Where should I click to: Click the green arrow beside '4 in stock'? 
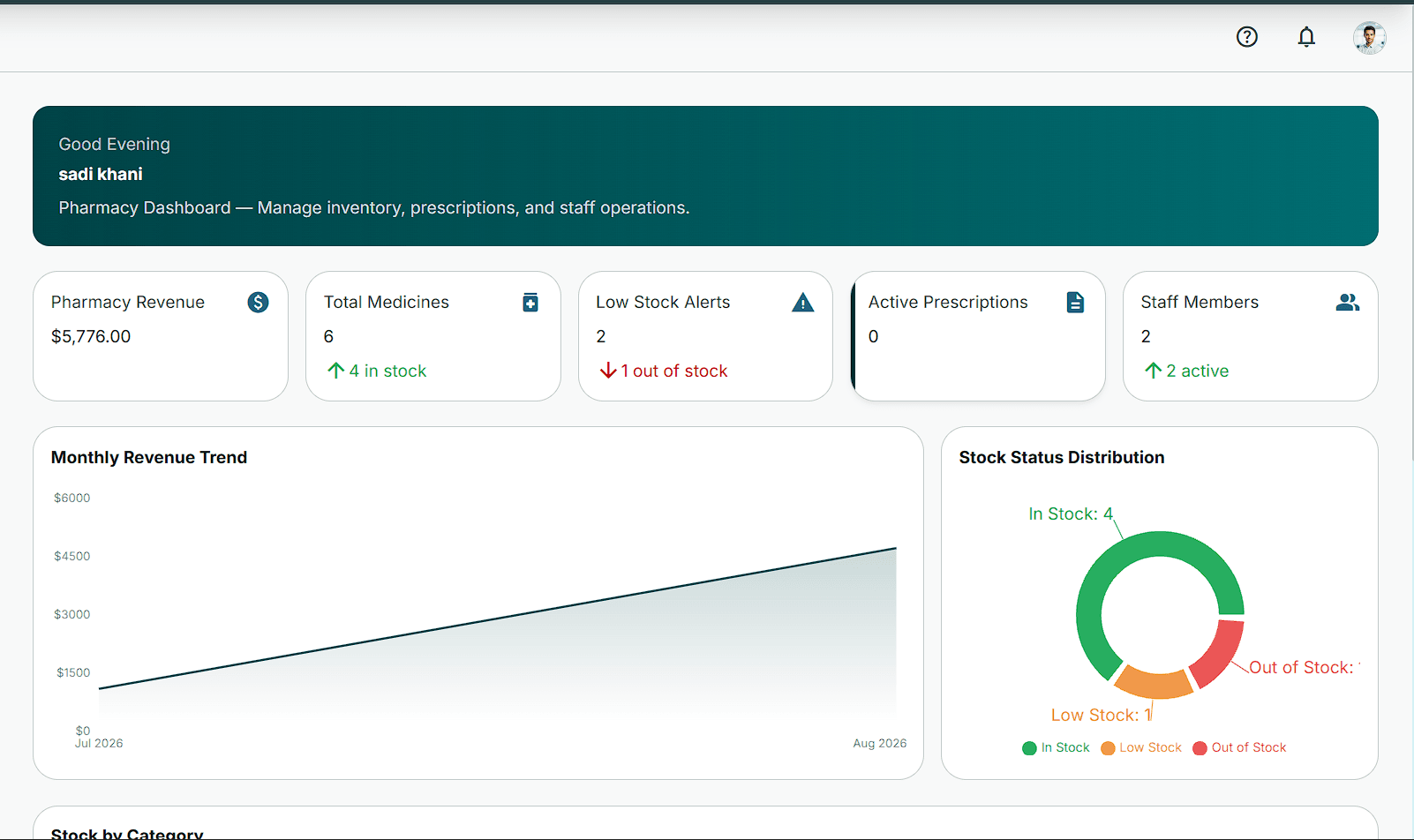[x=335, y=371]
